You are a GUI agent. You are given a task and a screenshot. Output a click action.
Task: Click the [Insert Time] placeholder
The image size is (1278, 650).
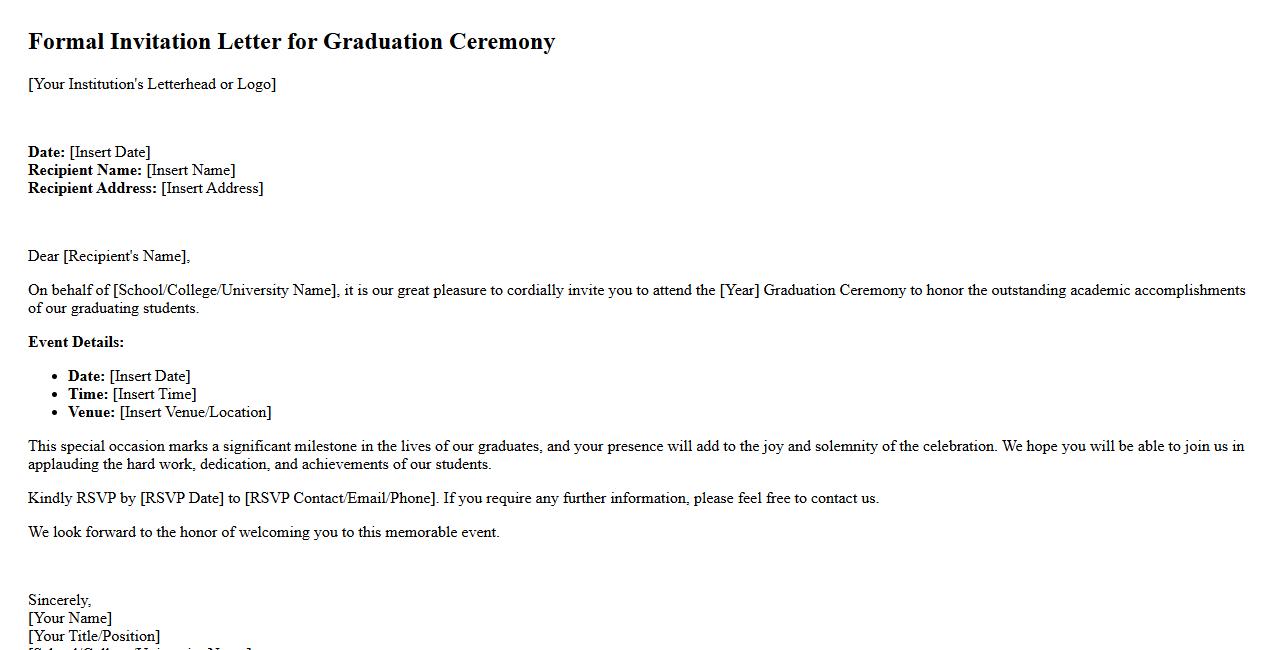(155, 394)
